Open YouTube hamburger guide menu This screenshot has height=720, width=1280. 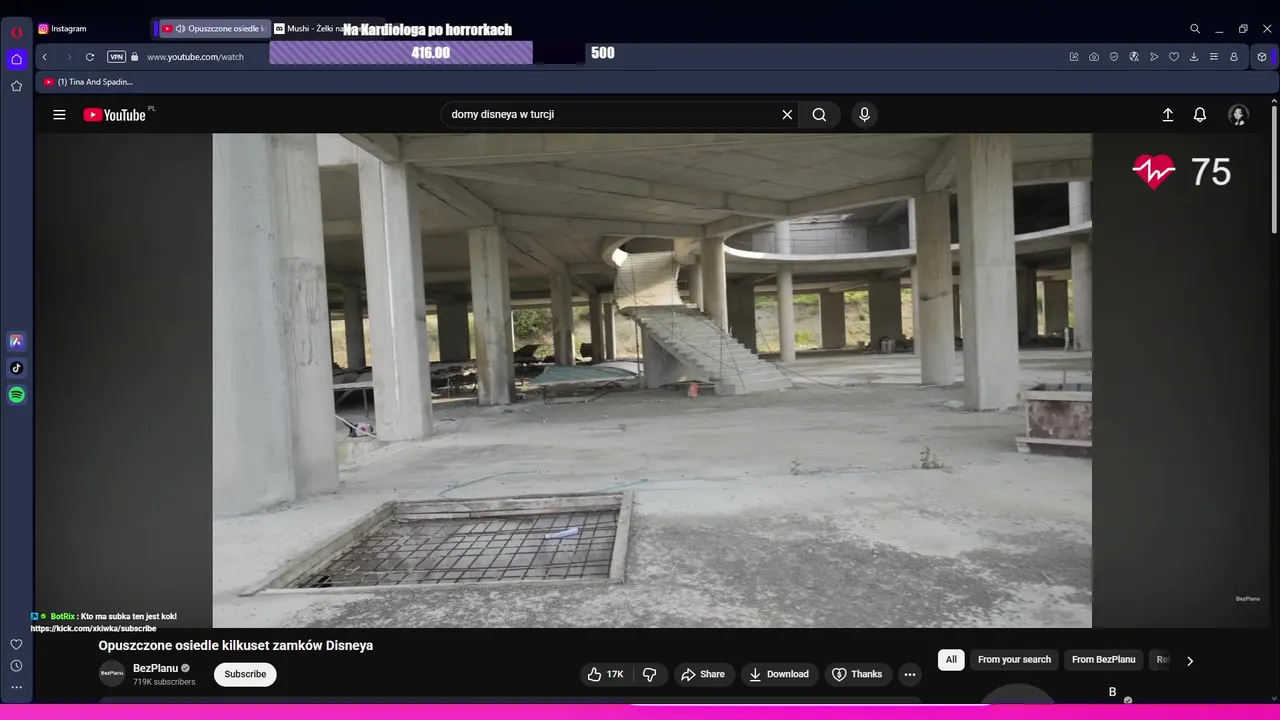pos(59,115)
